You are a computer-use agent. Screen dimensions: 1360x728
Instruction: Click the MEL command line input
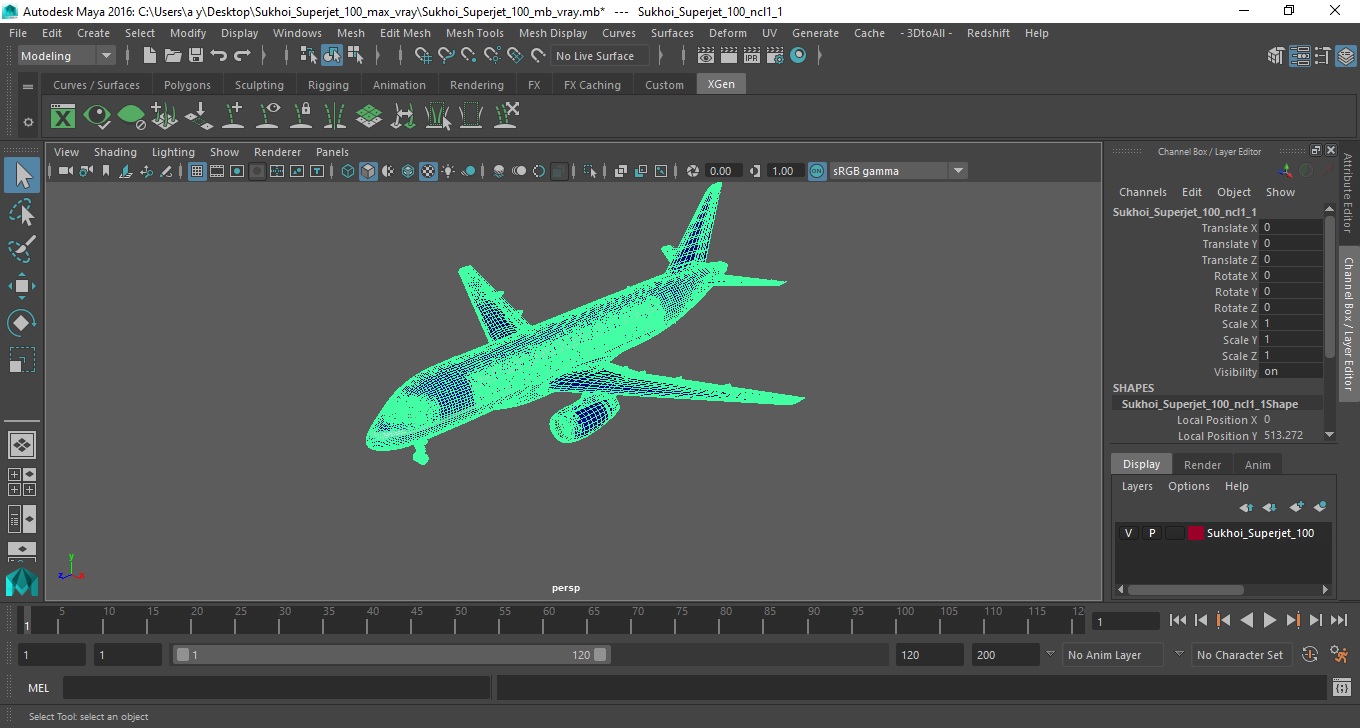276,687
